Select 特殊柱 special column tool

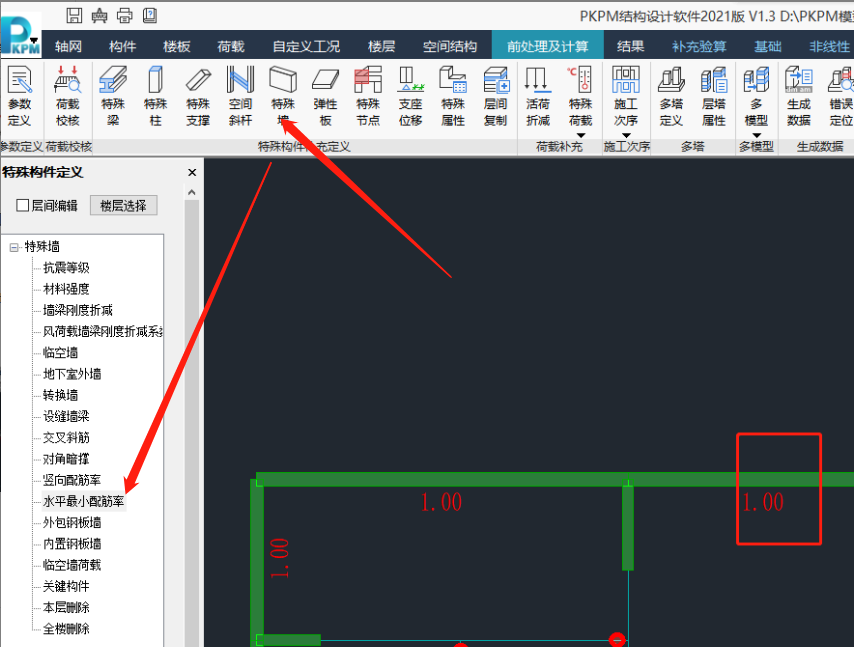pos(155,96)
